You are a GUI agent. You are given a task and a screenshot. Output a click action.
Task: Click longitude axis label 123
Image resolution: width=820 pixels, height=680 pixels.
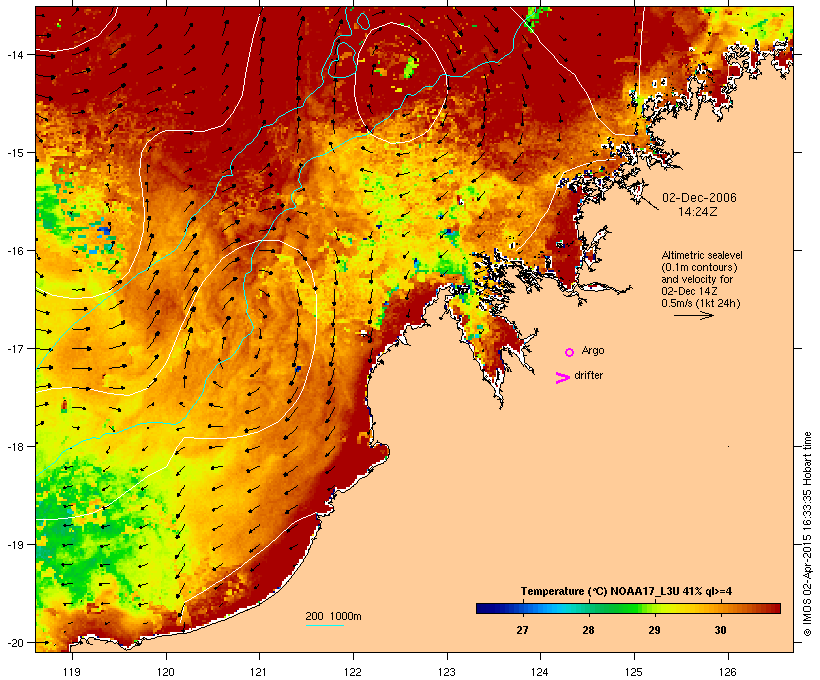[x=447, y=672]
